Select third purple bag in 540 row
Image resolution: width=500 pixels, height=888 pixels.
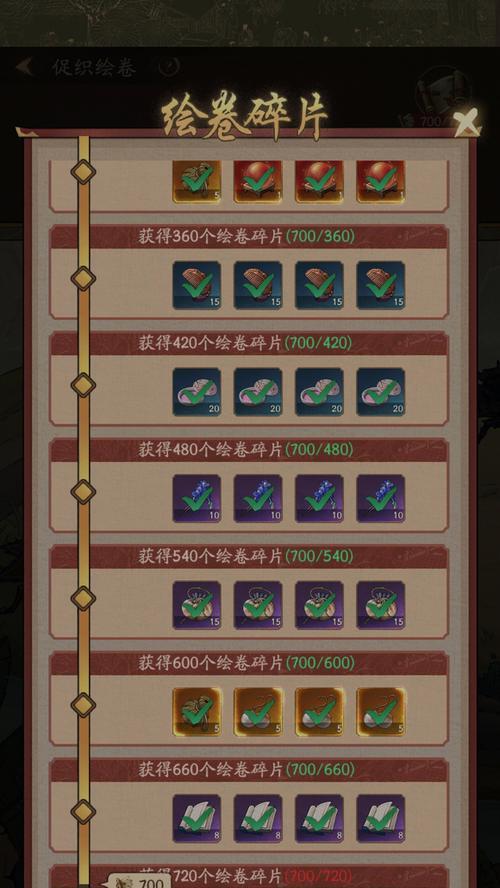click(x=319, y=605)
